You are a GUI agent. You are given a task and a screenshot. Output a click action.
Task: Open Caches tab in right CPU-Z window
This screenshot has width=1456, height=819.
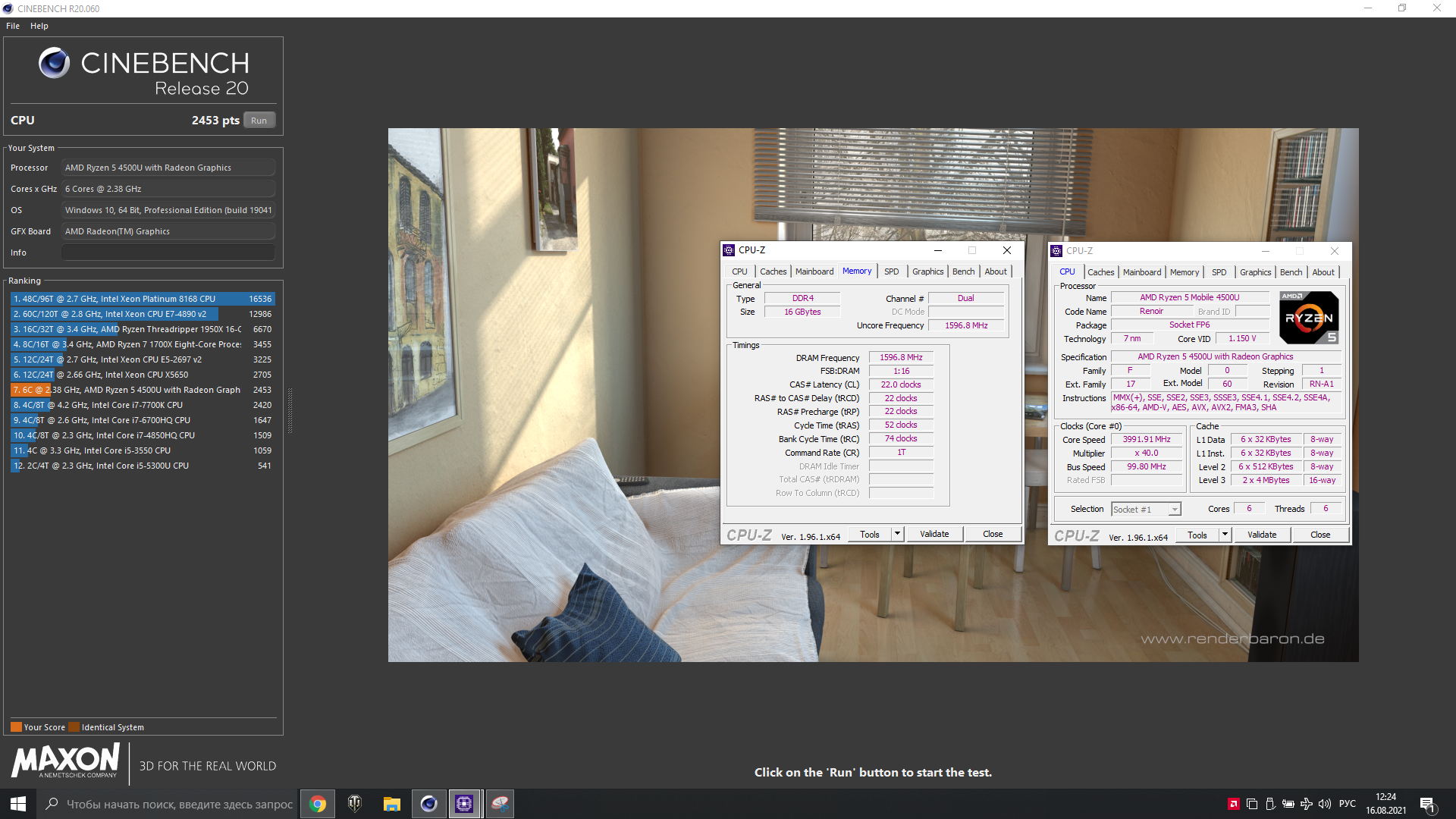pos(1100,272)
